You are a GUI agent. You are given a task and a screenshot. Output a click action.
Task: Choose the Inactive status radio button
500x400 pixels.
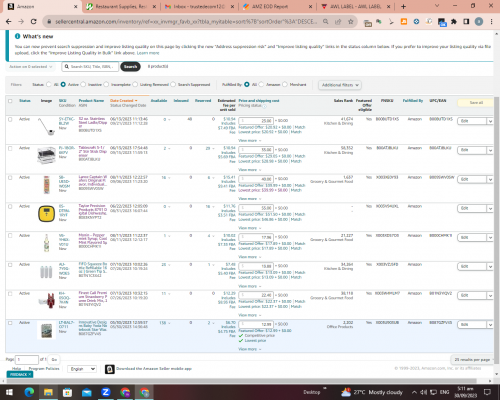(x=83, y=85)
